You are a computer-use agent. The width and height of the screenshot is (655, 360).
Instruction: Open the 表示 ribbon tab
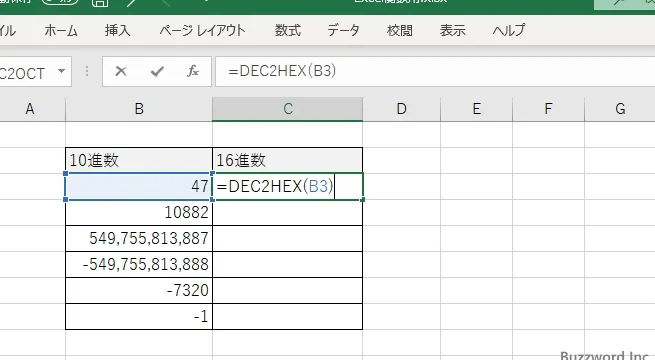452,30
